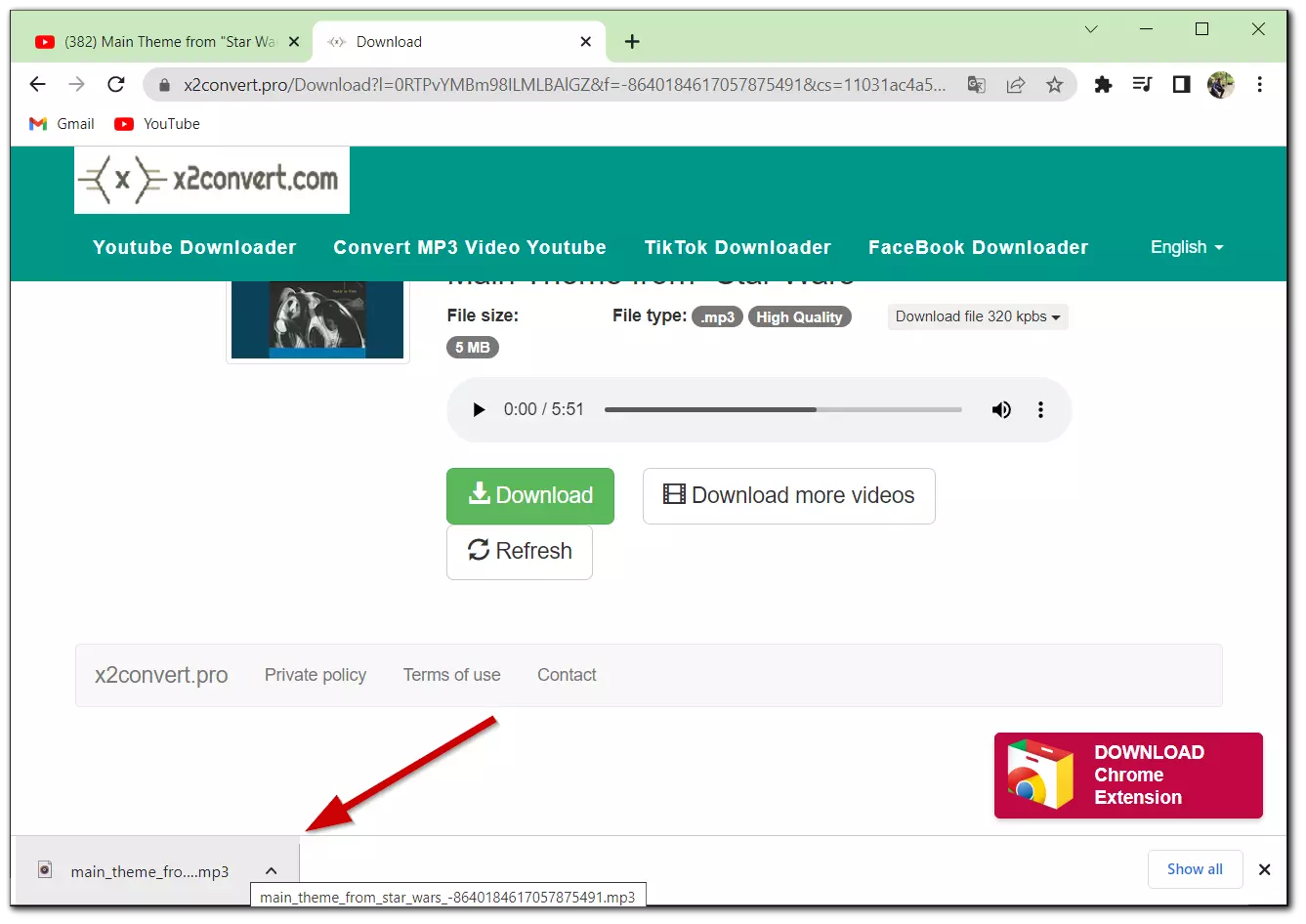Close the Download tab

point(585,42)
